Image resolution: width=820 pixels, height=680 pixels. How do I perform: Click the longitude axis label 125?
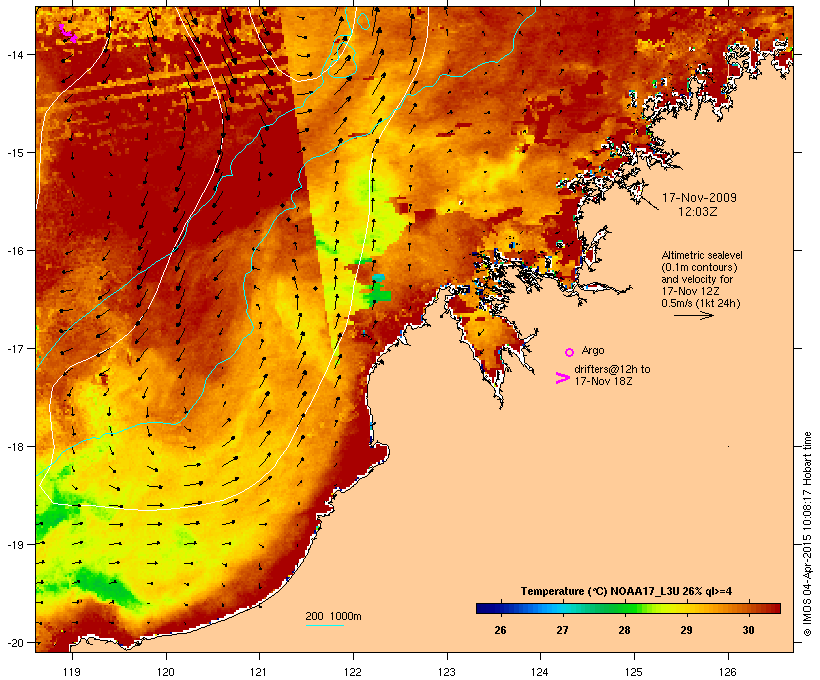coord(634,672)
